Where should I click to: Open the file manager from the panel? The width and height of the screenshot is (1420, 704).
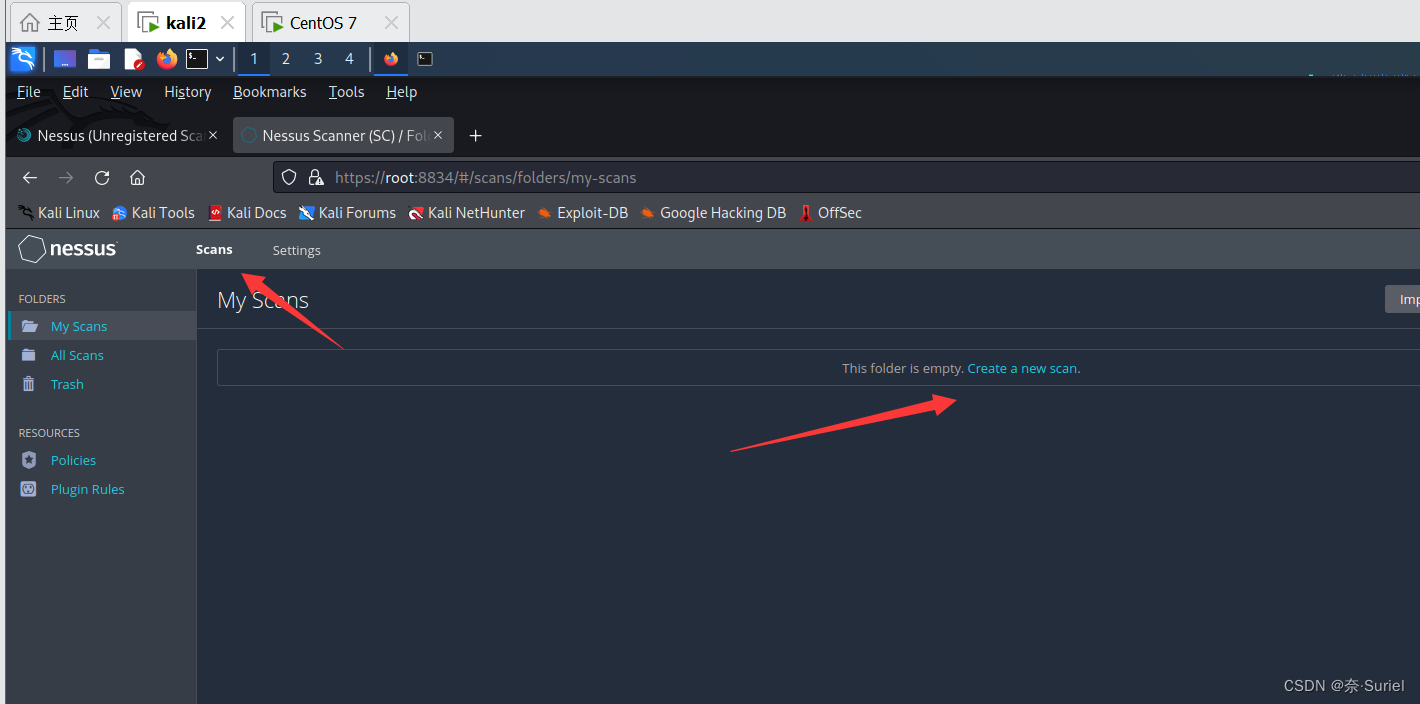(x=99, y=59)
